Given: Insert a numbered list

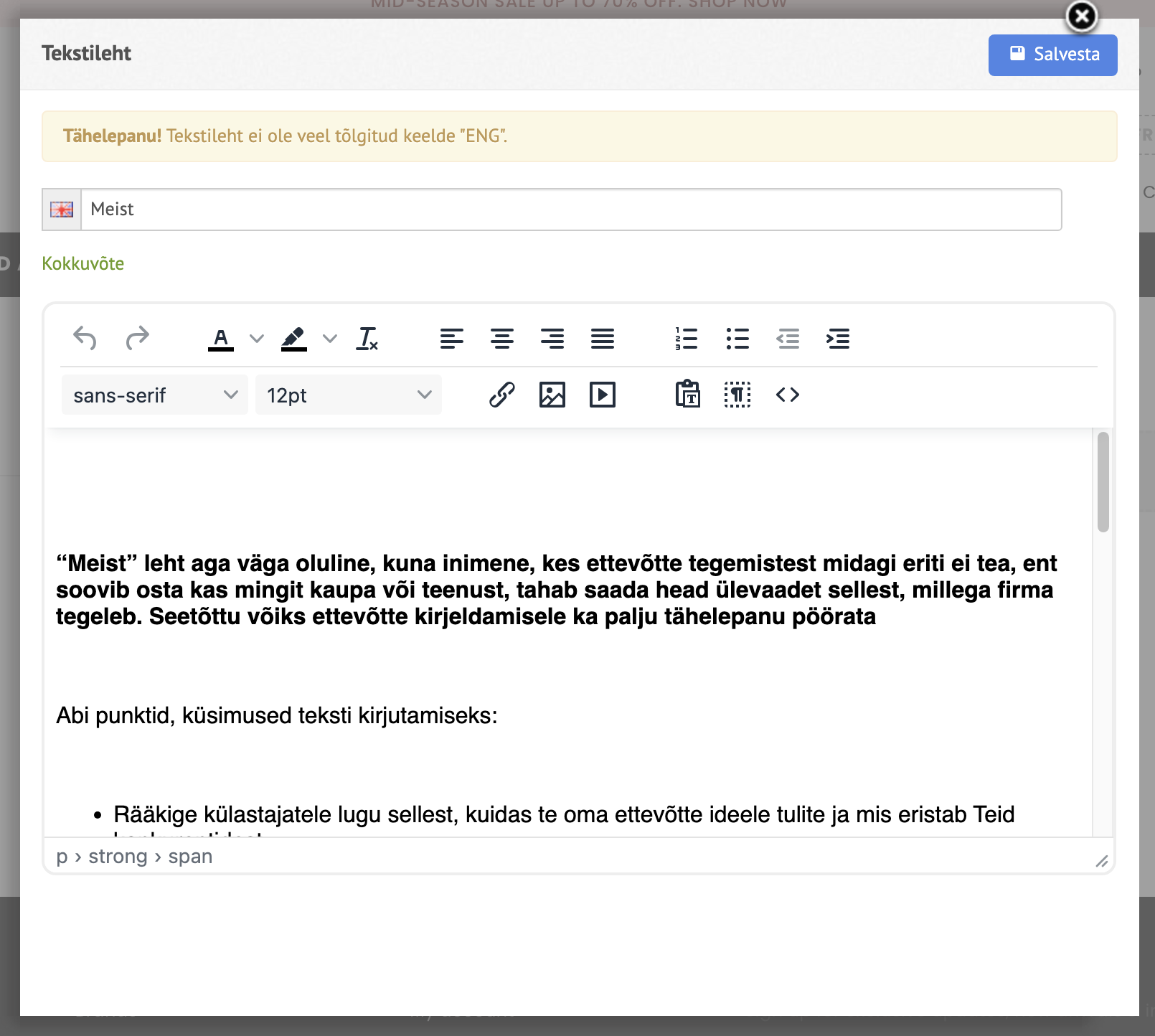Looking at the screenshot, I should [x=687, y=338].
